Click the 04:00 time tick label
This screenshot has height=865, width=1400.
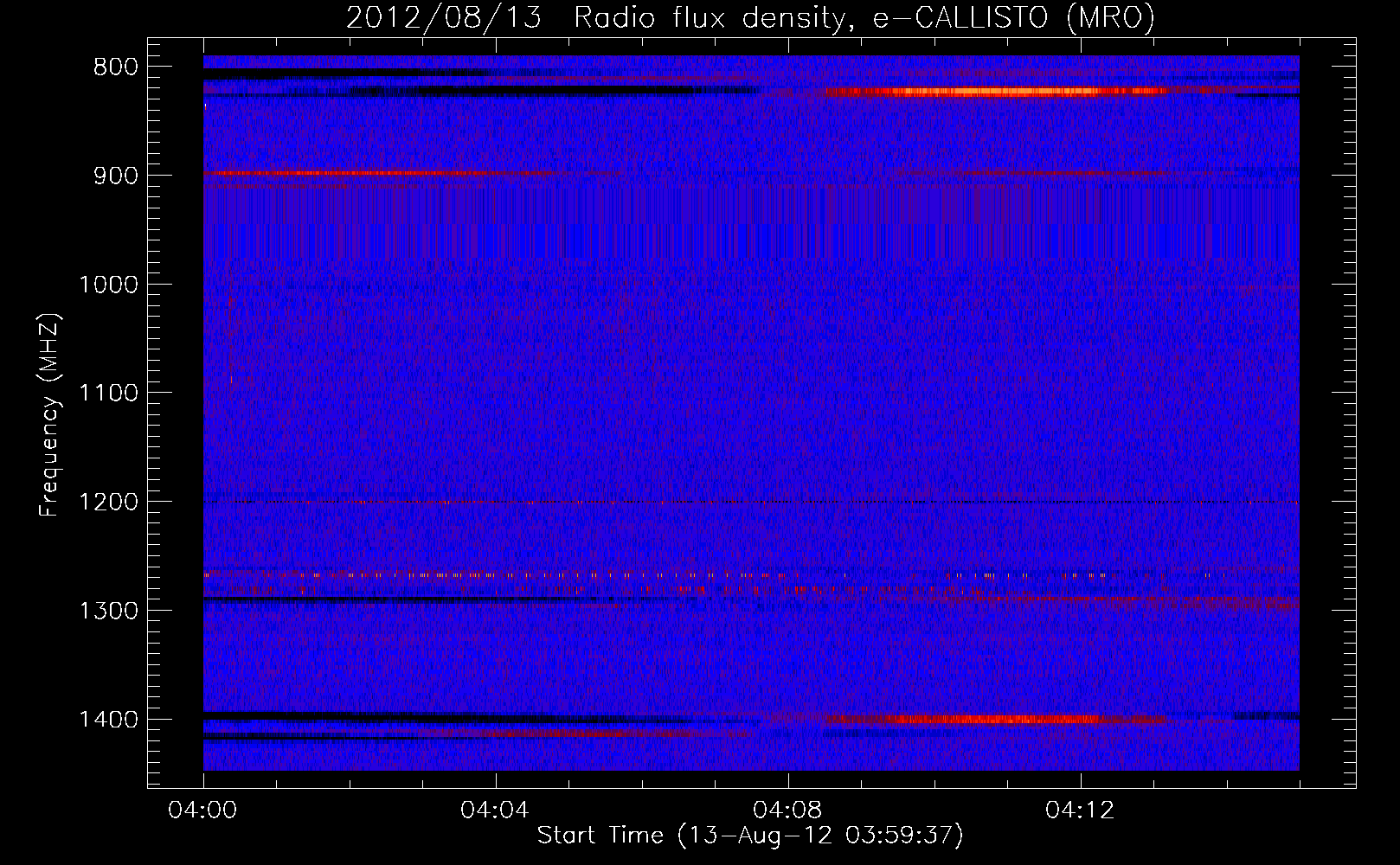tap(203, 811)
